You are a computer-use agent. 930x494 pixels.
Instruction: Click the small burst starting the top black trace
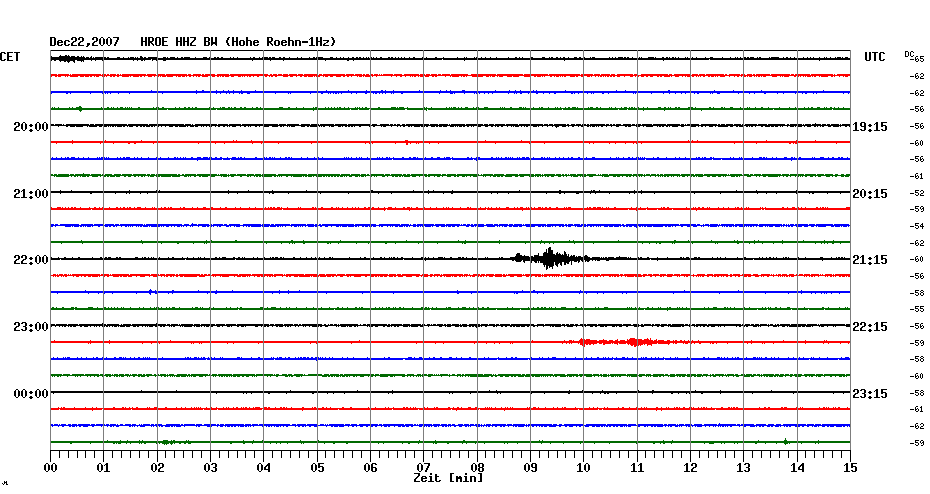[68, 59]
